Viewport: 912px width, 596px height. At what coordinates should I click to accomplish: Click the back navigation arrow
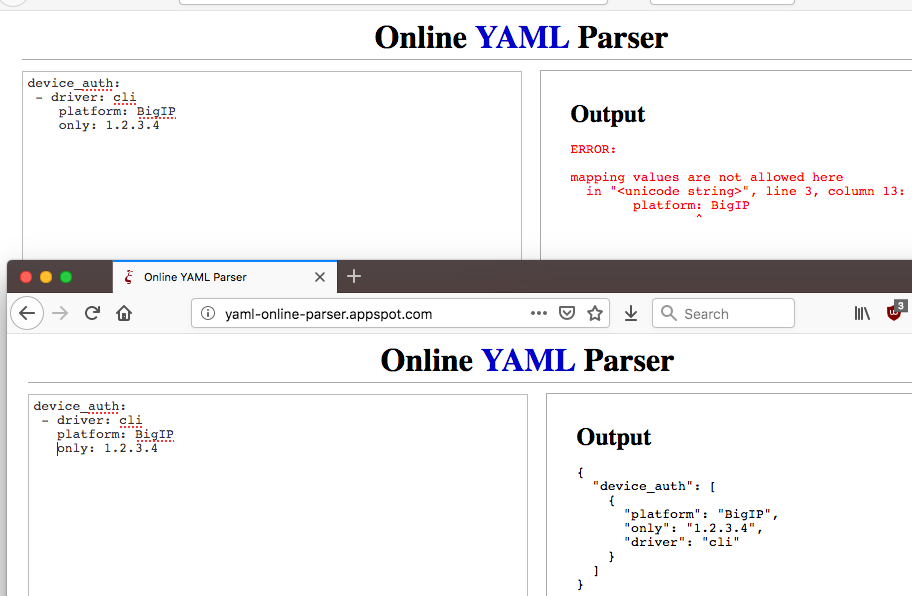27,313
